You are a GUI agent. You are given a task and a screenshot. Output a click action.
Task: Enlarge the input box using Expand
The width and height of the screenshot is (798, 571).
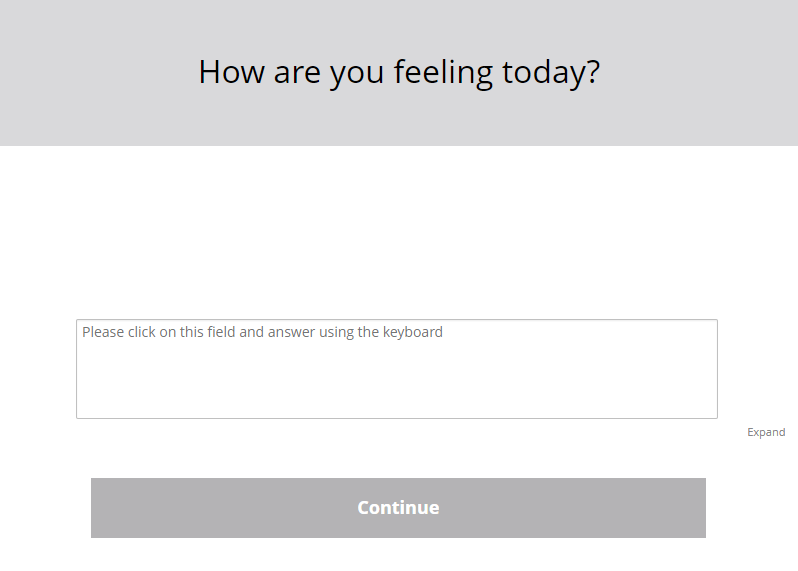point(766,432)
